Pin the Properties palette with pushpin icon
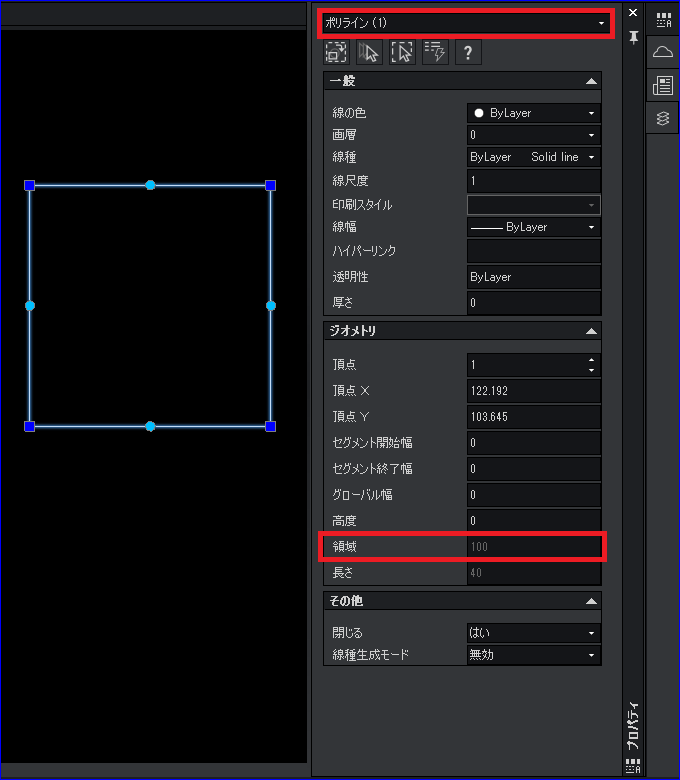 pos(632,37)
